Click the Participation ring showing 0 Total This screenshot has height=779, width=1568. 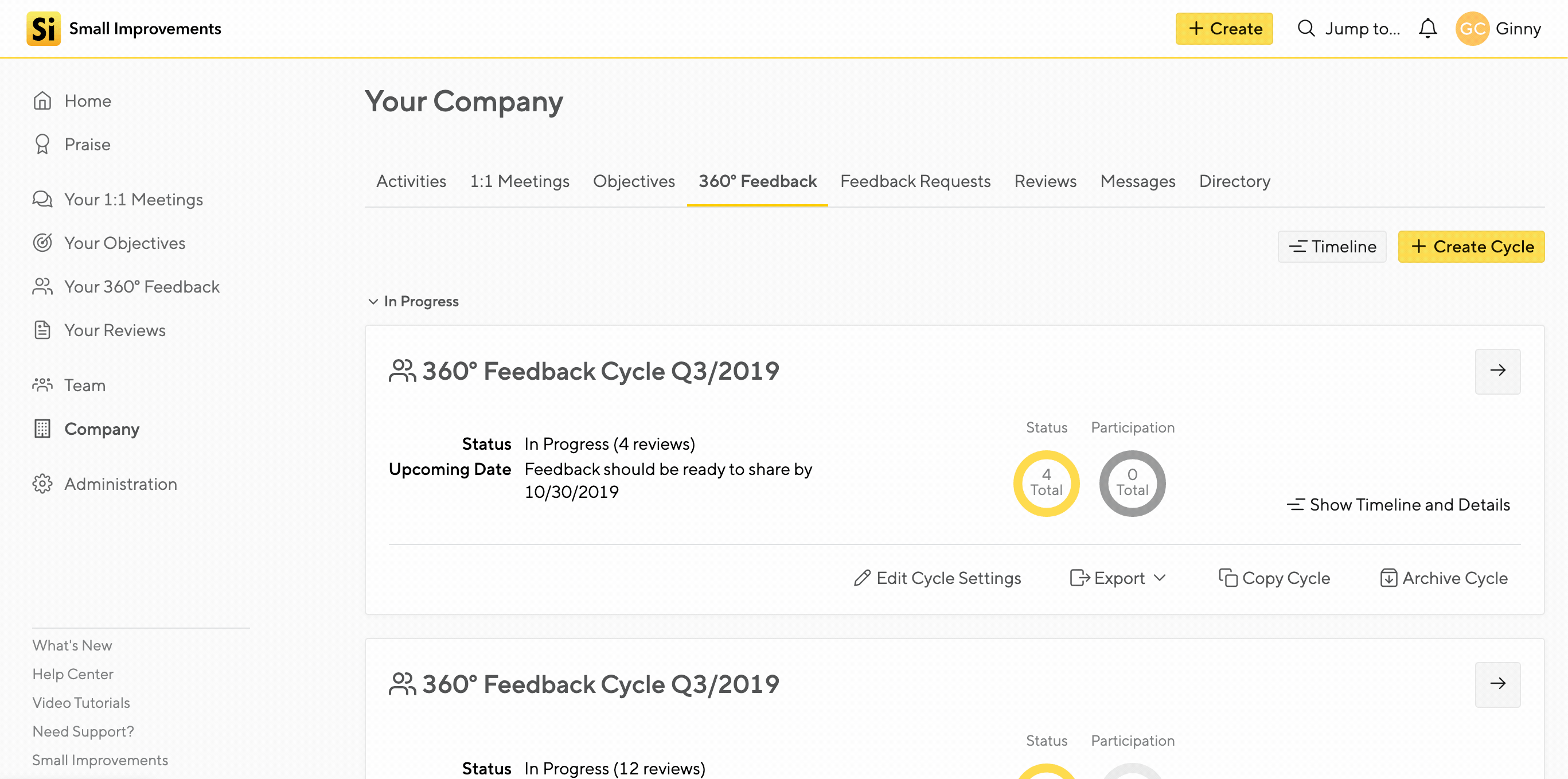coord(1132,483)
